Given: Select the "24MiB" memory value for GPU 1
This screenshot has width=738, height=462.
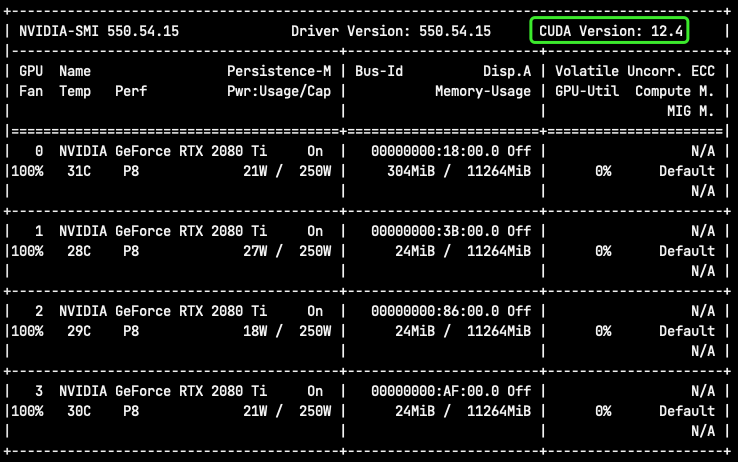Looking at the screenshot, I should [415, 251].
